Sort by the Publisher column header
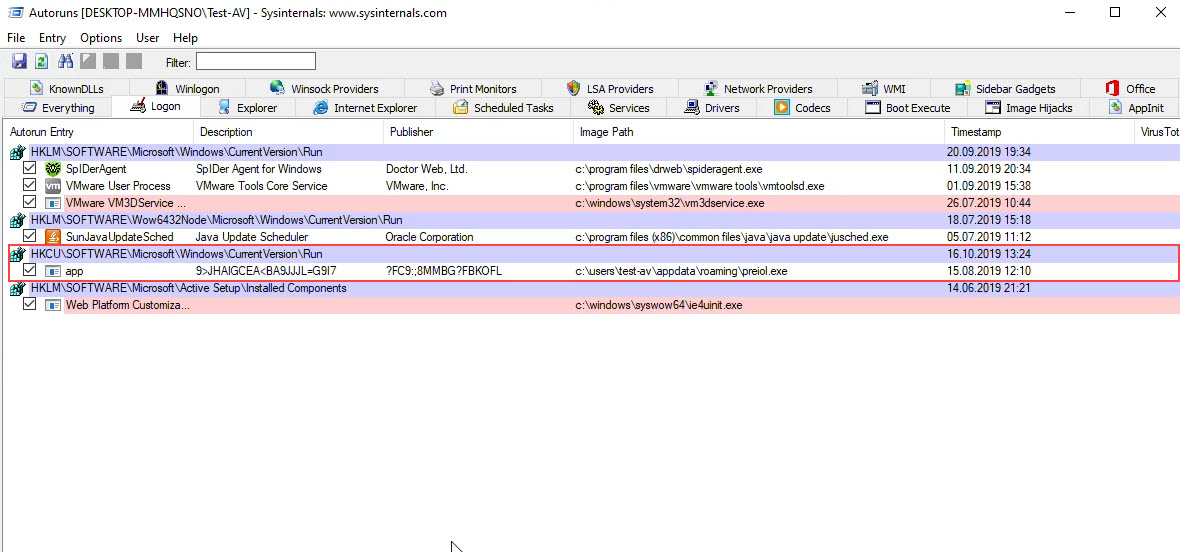Viewport: 1180px width, 552px height. 411,132
